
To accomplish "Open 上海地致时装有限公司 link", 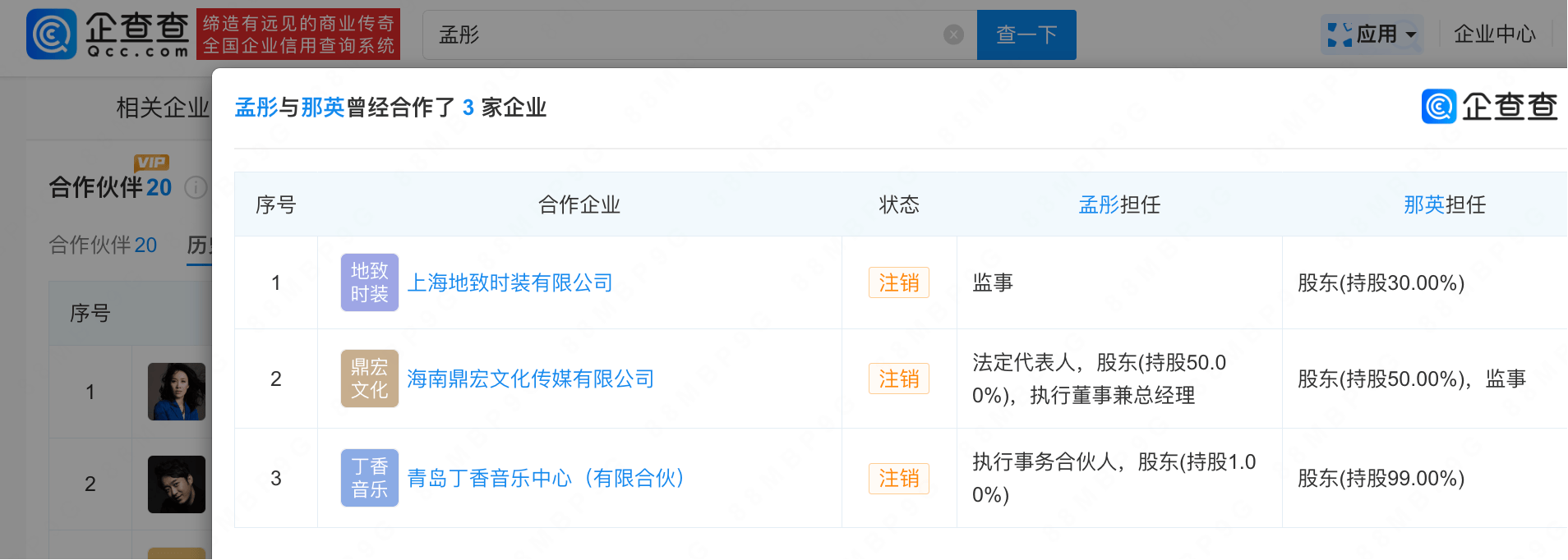I will [510, 283].
